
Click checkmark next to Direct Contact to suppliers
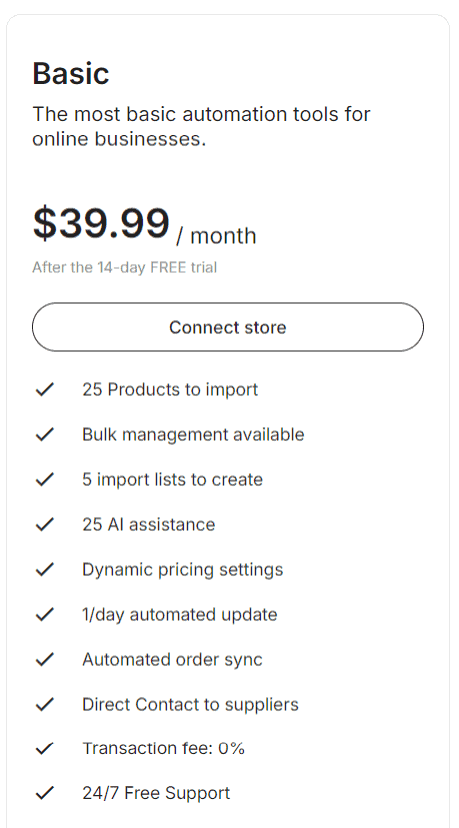[45, 704]
